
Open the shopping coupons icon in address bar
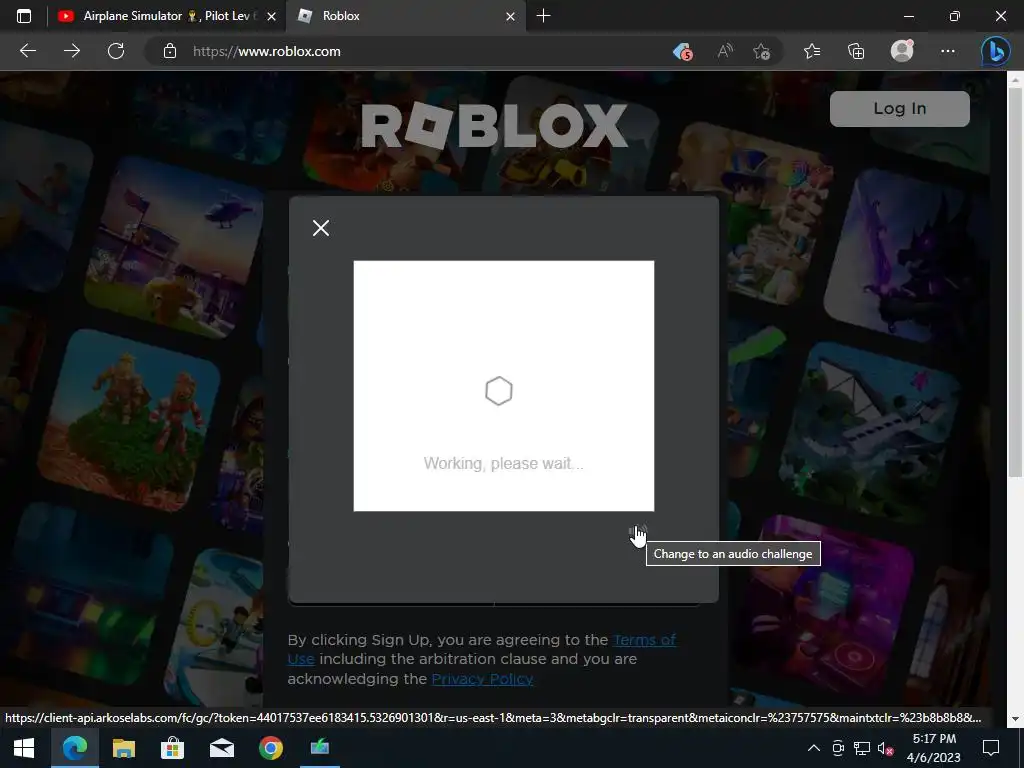point(682,52)
